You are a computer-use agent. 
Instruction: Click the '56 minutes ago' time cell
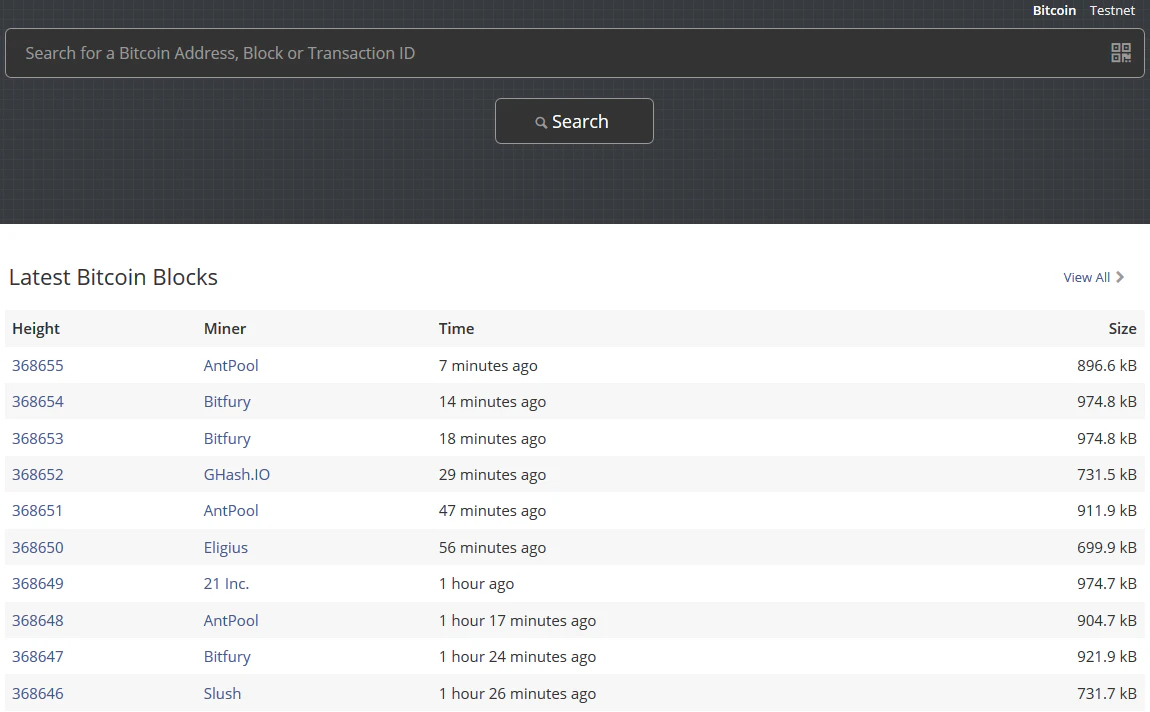(x=492, y=547)
